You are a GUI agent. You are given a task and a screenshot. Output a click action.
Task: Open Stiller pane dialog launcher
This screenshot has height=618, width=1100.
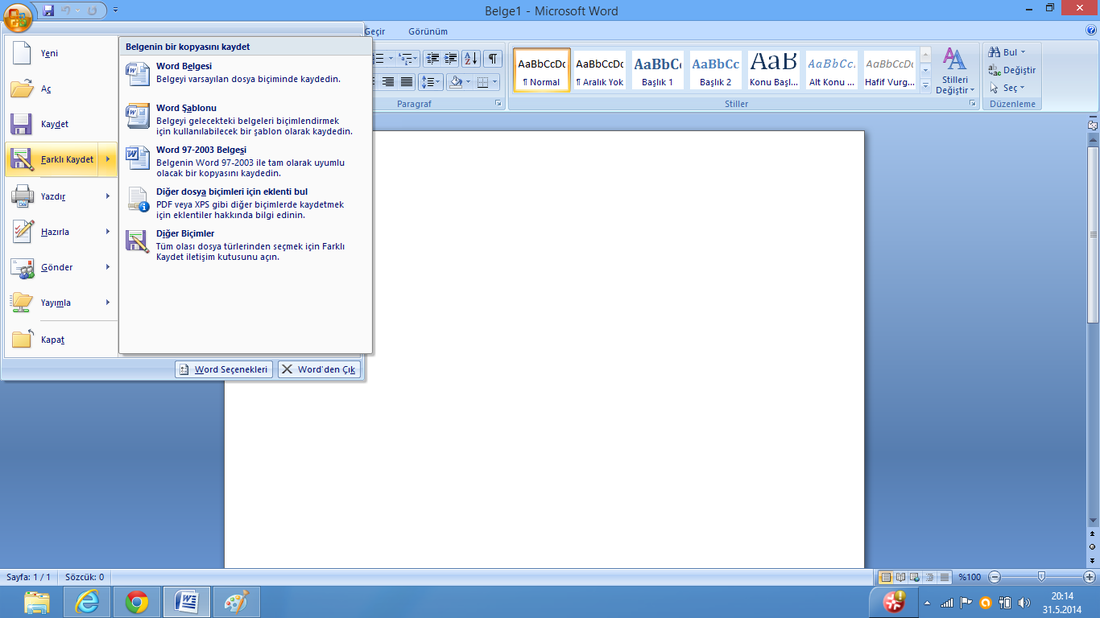973,104
